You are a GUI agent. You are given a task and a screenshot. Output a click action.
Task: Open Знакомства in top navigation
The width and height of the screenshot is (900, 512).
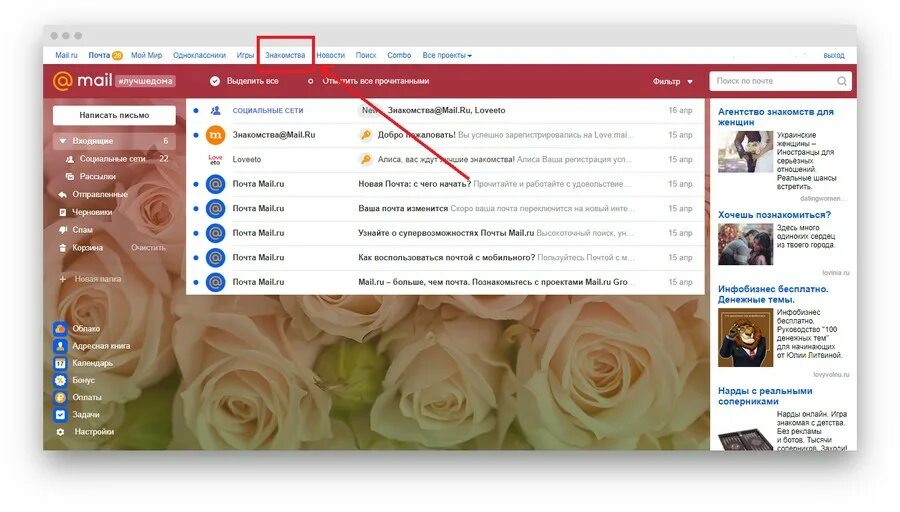285,56
